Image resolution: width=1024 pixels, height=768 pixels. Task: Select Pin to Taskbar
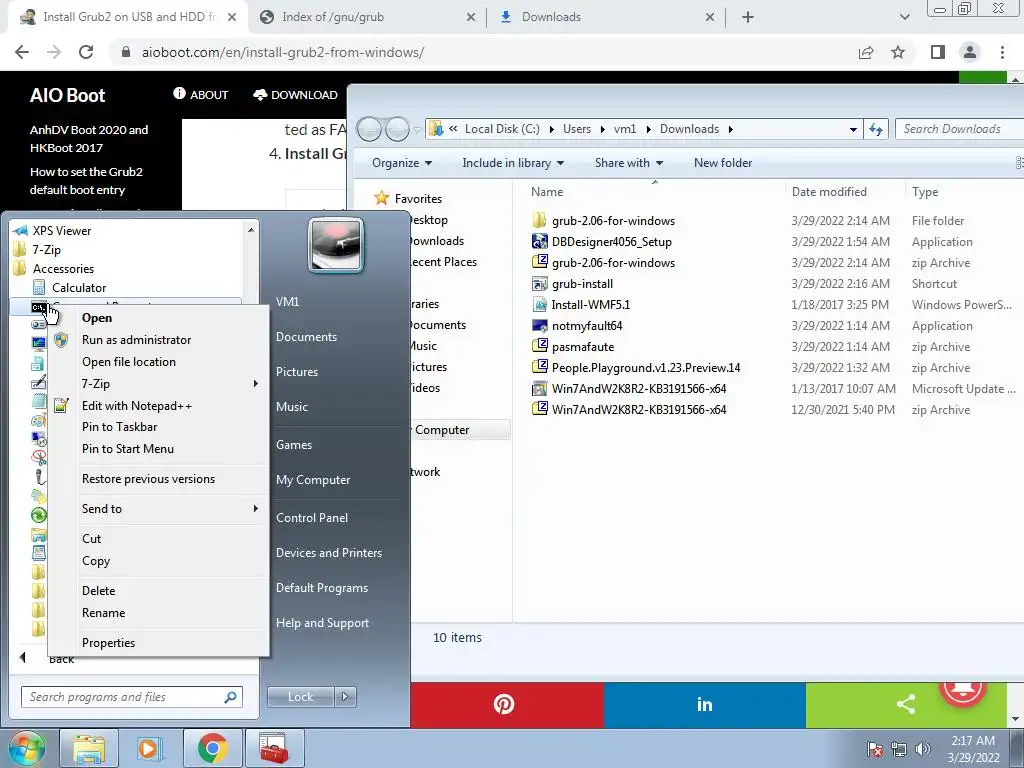120,426
